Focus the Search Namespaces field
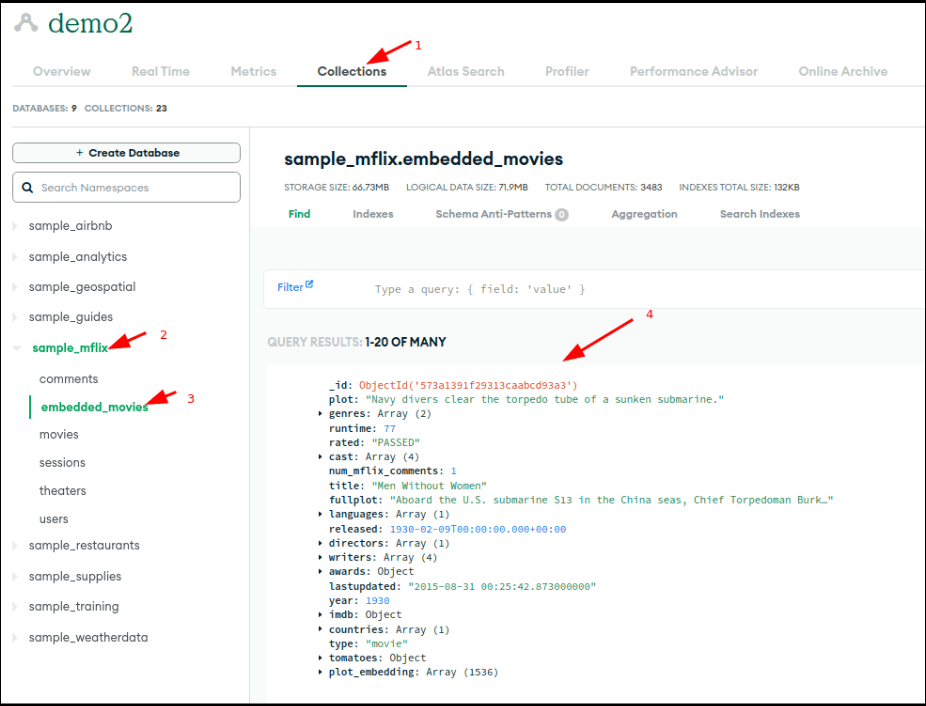The image size is (926, 706). (x=135, y=188)
